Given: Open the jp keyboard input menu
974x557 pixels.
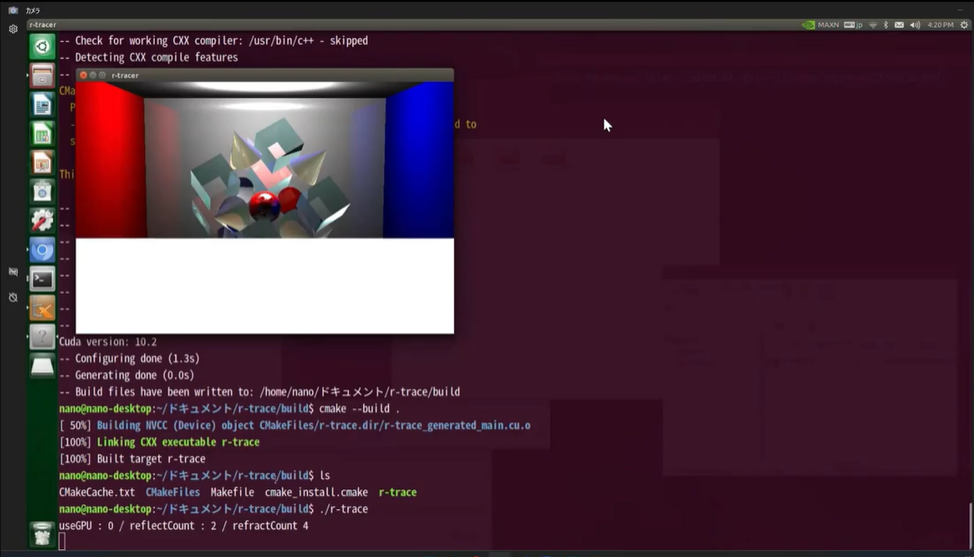Looking at the screenshot, I should 853,25.
